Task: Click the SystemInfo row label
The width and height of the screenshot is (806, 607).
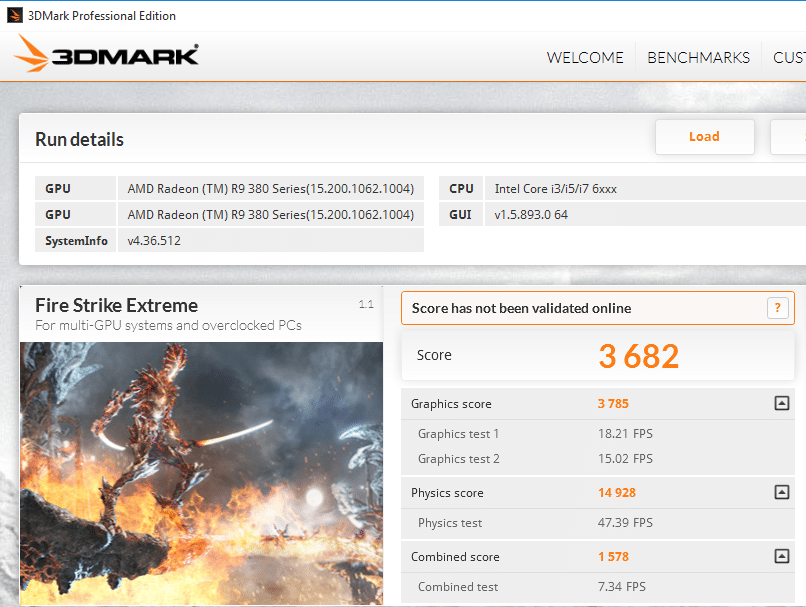Action: point(76,241)
